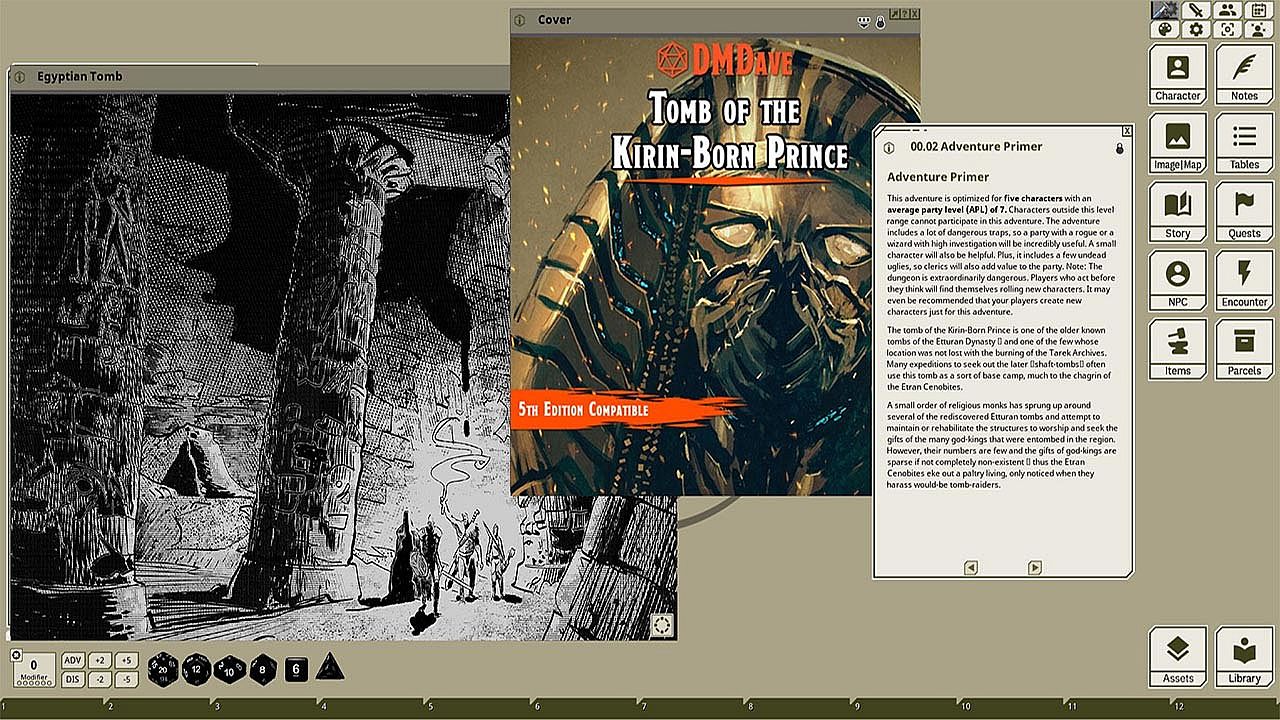Go to previous story page arrow
This screenshot has width=1280, height=720.
point(970,568)
